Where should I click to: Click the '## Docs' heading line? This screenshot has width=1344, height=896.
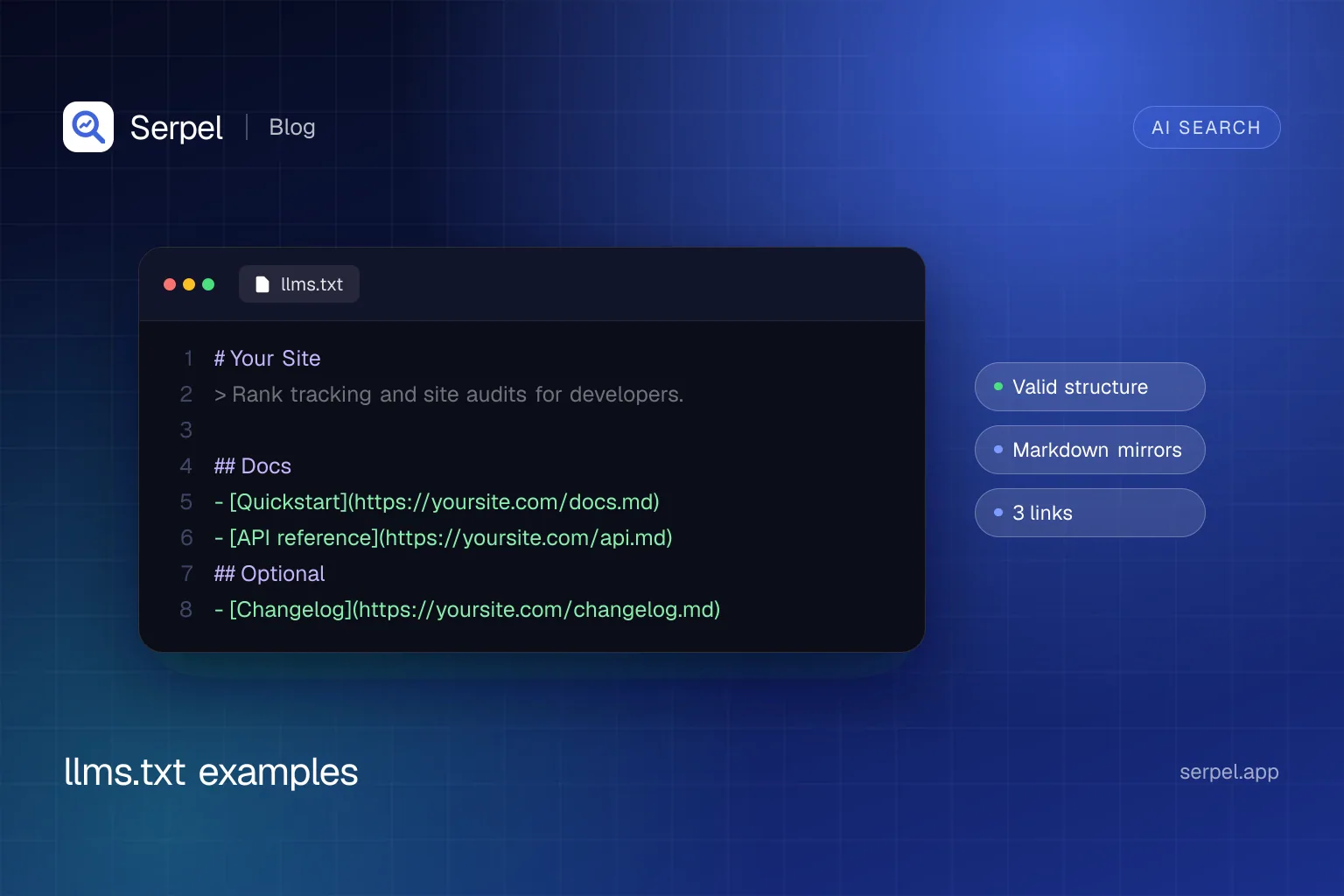(x=253, y=466)
